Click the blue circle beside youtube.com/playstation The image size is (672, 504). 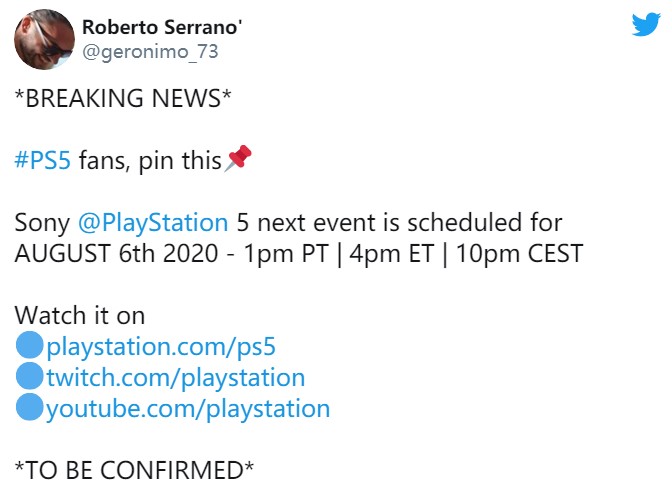click(x=30, y=409)
